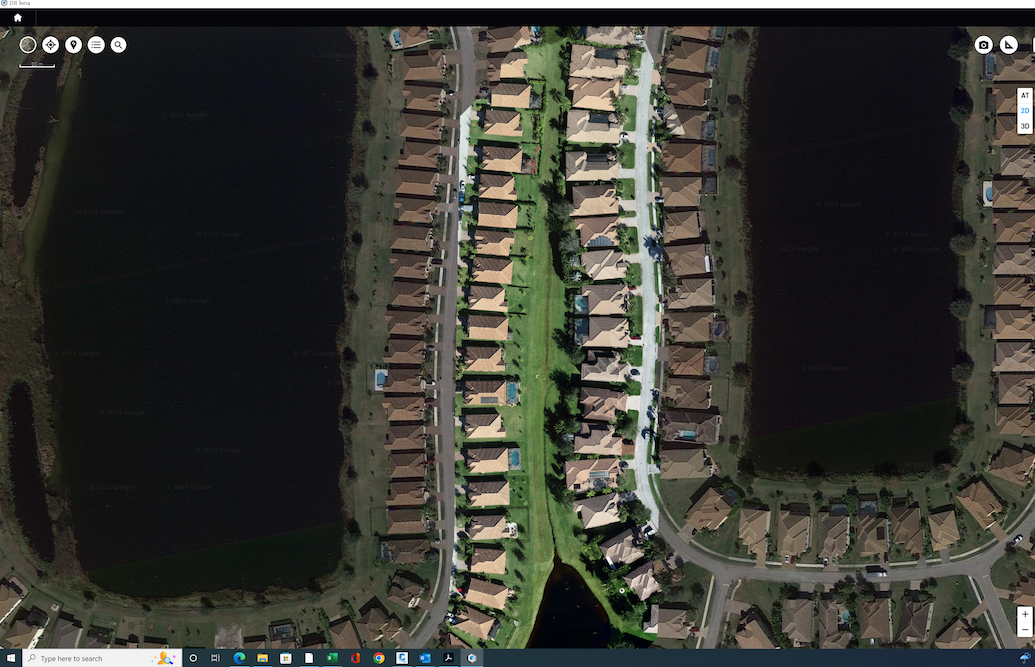Screen dimensions: 1035x667
Task: Open Microsoft Excel from the taskbar
Action: [x=332, y=658]
